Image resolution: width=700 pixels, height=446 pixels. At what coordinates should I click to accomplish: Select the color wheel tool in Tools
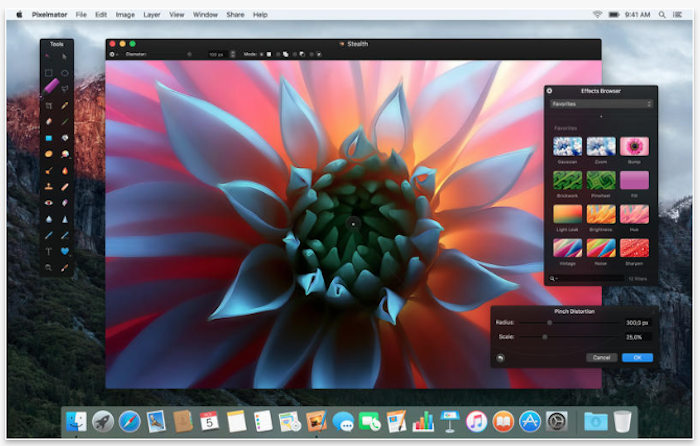[65, 154]
